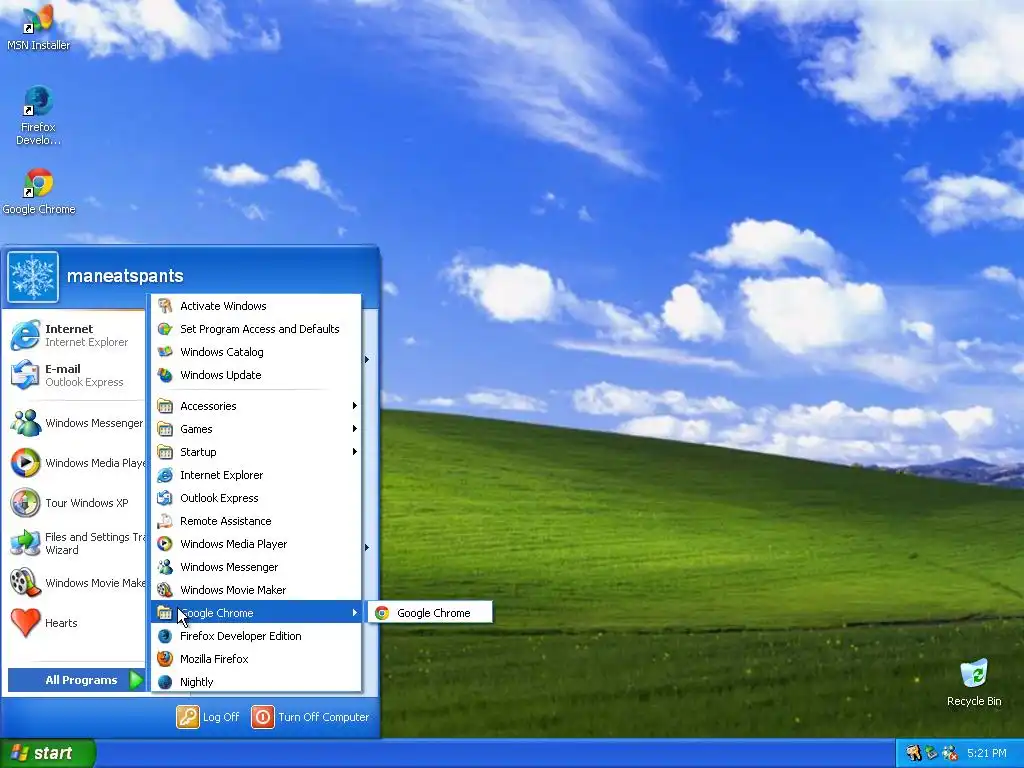Click the Windows Update icon

[x=165, y=375]
